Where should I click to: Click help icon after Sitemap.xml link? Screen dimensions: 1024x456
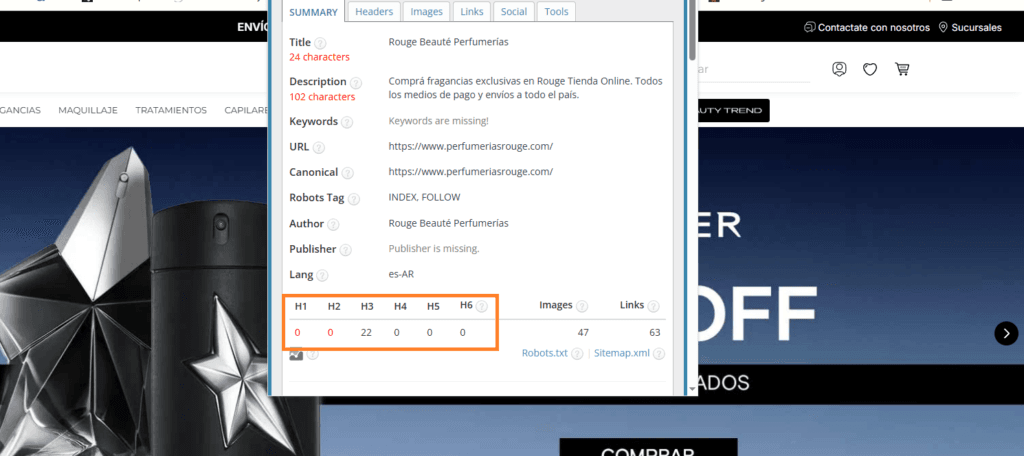(x=659, y=353)
